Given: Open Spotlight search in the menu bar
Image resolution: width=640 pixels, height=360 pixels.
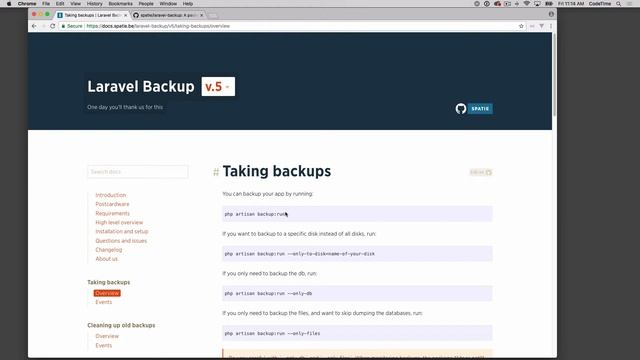Looking at the screenshot, I should [x=619, y=4].
